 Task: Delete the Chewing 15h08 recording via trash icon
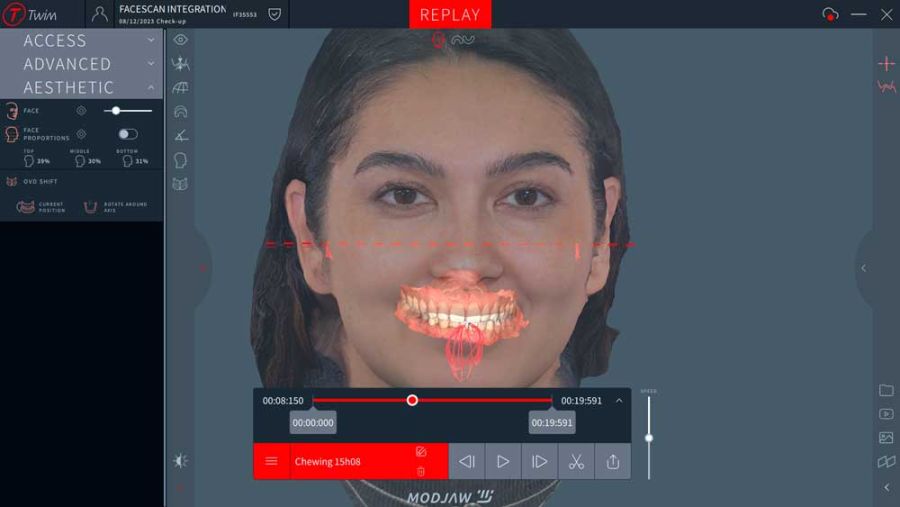(421, 471)
